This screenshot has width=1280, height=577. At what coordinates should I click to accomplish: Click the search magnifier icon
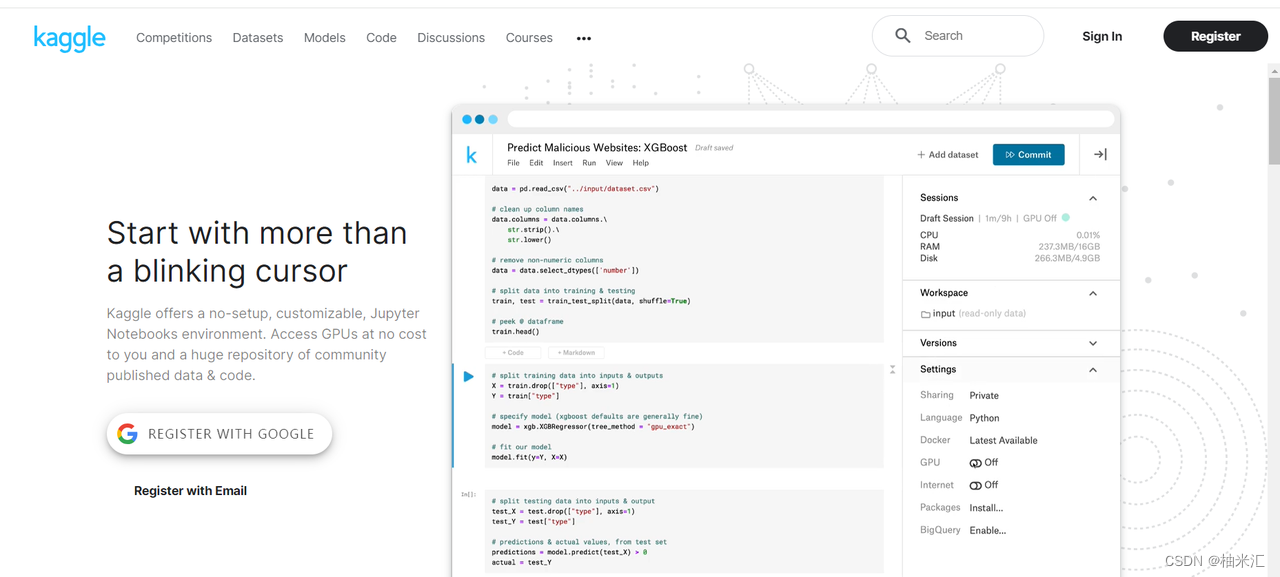tap(903, 36)
